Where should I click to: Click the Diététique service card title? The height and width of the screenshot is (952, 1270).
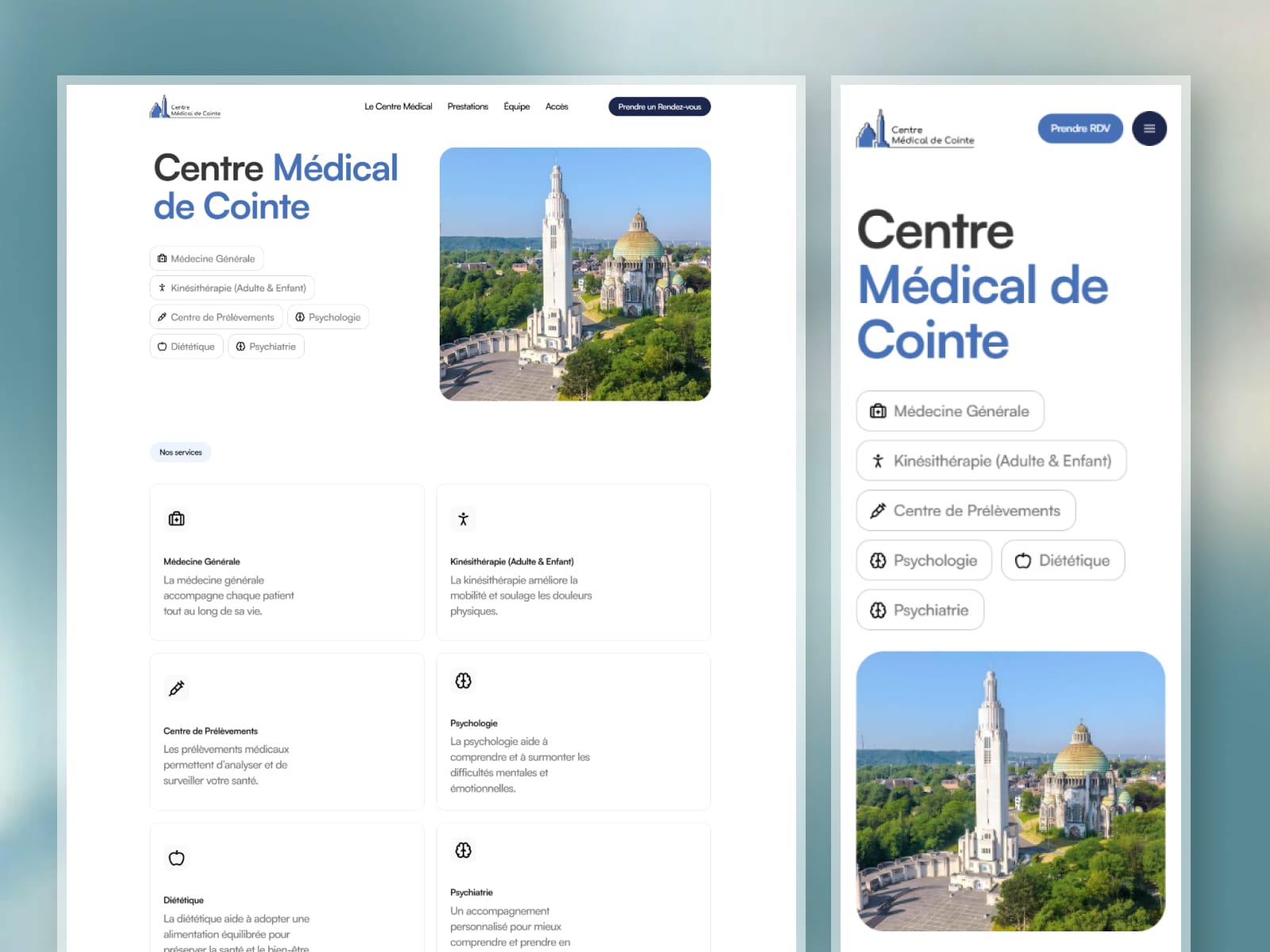pos(183,900)
